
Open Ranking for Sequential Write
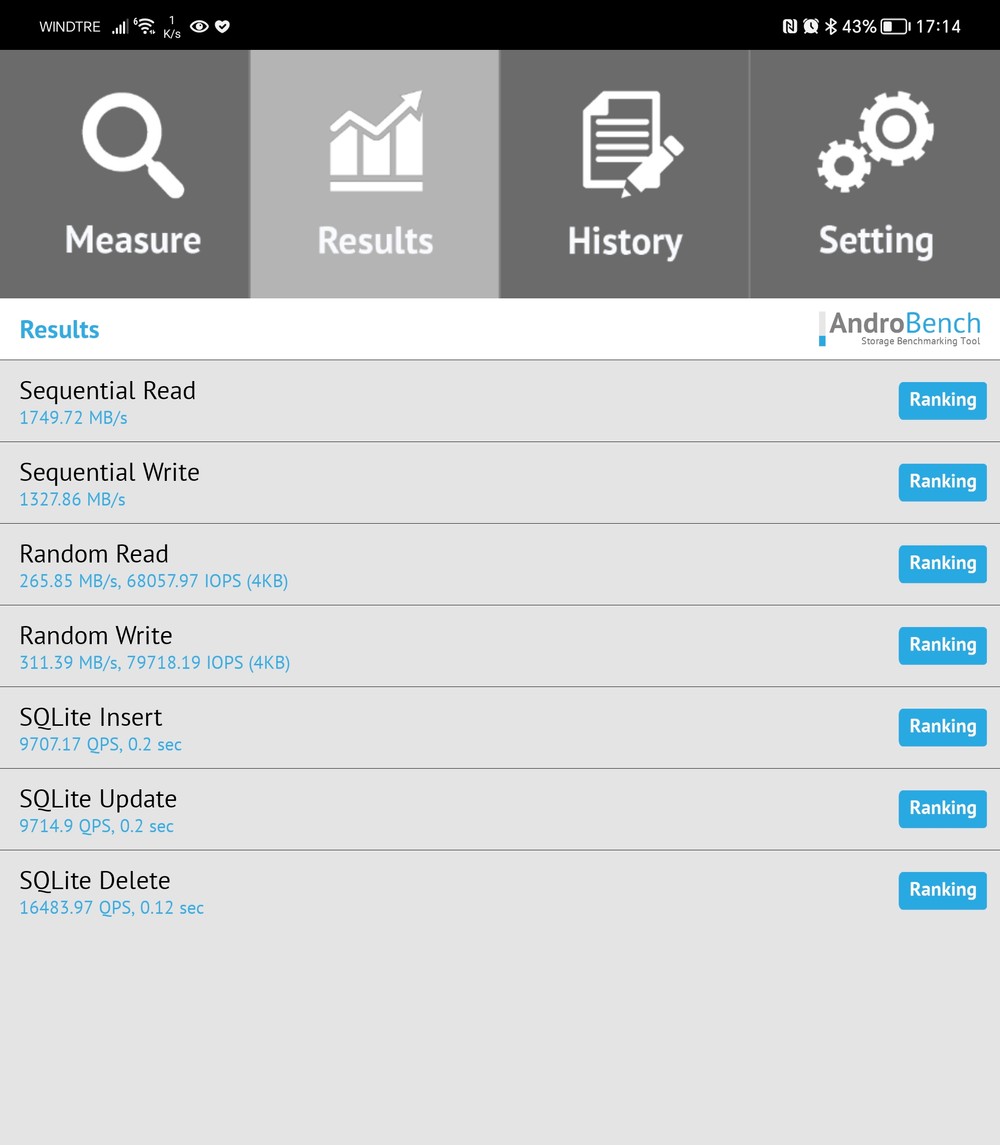point(942,482)
